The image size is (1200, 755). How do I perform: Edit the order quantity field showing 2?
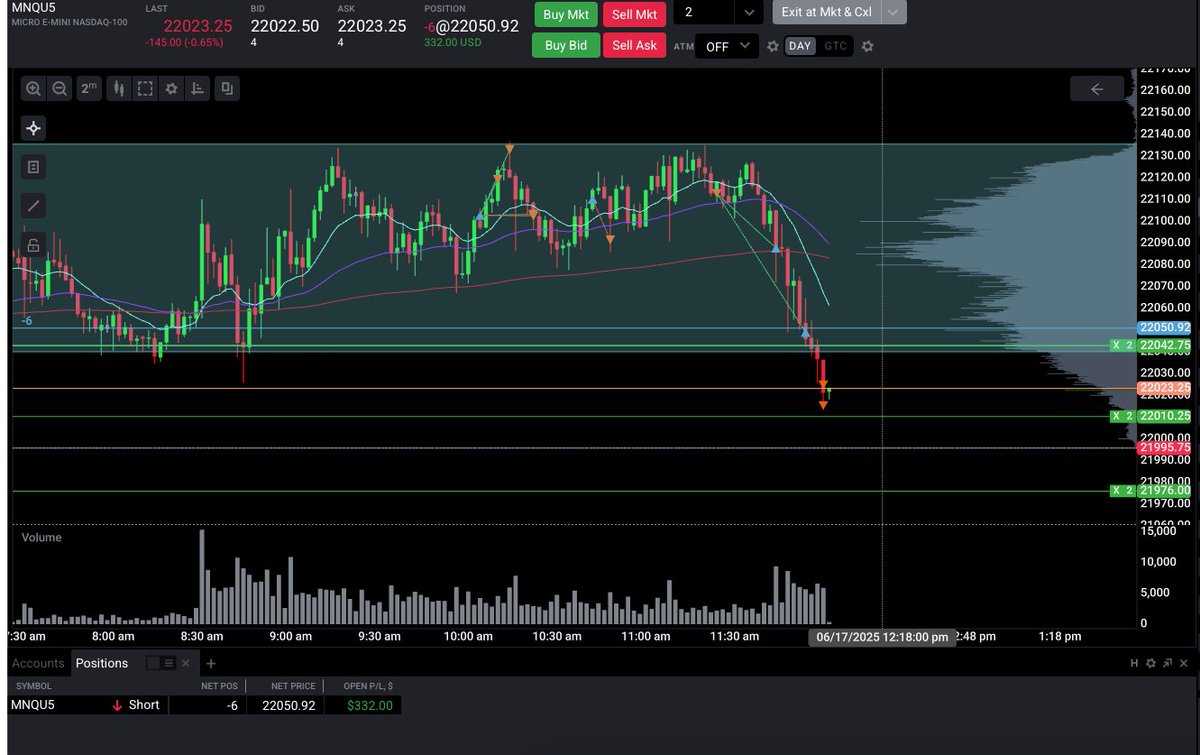[x=704, y=13]
